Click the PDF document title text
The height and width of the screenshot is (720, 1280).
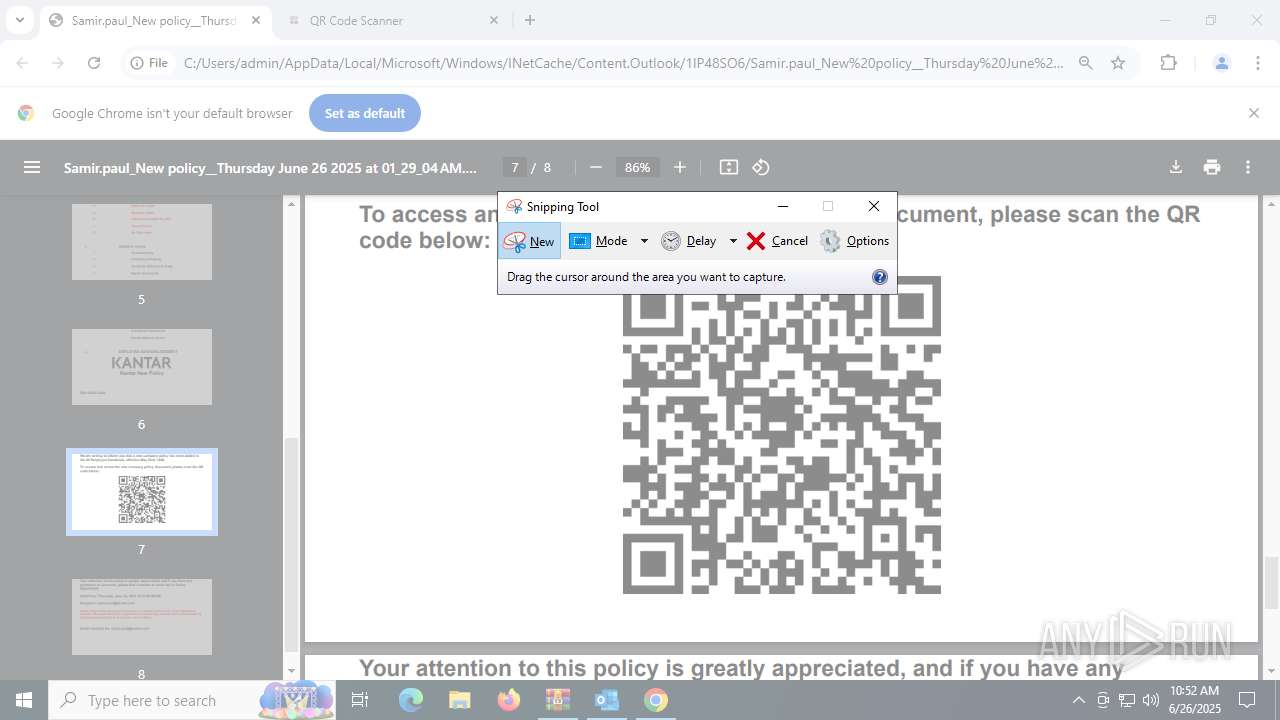click(270, 167)
